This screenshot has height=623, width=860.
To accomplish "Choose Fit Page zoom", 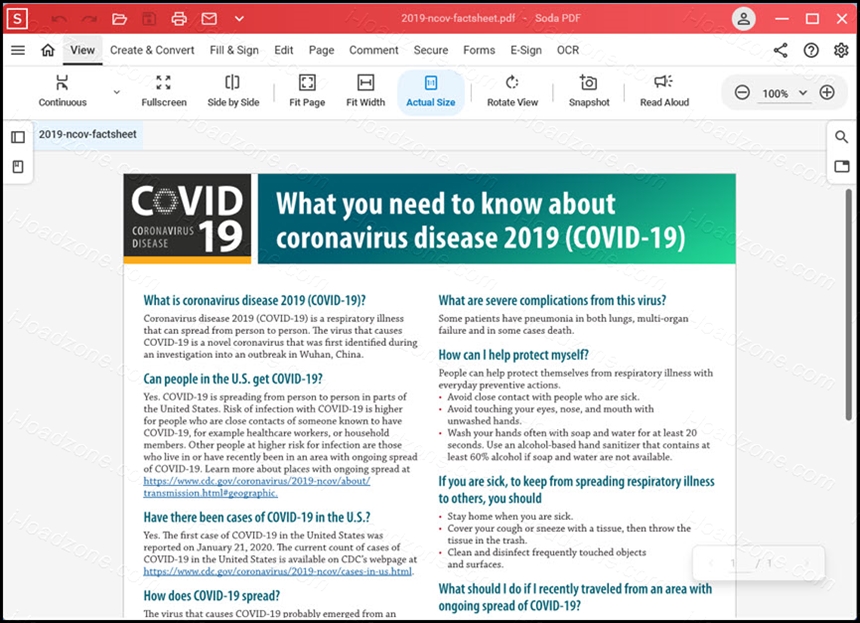I will pyautogui.click(x=307, y=92).
